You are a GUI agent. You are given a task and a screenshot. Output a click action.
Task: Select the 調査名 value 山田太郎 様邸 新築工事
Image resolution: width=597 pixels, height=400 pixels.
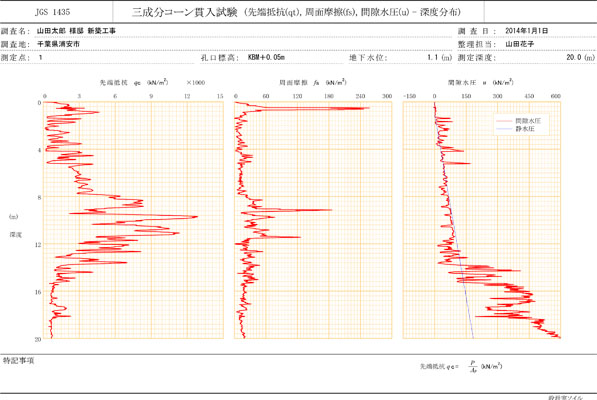pyautogui.click(x=76, y=31)
